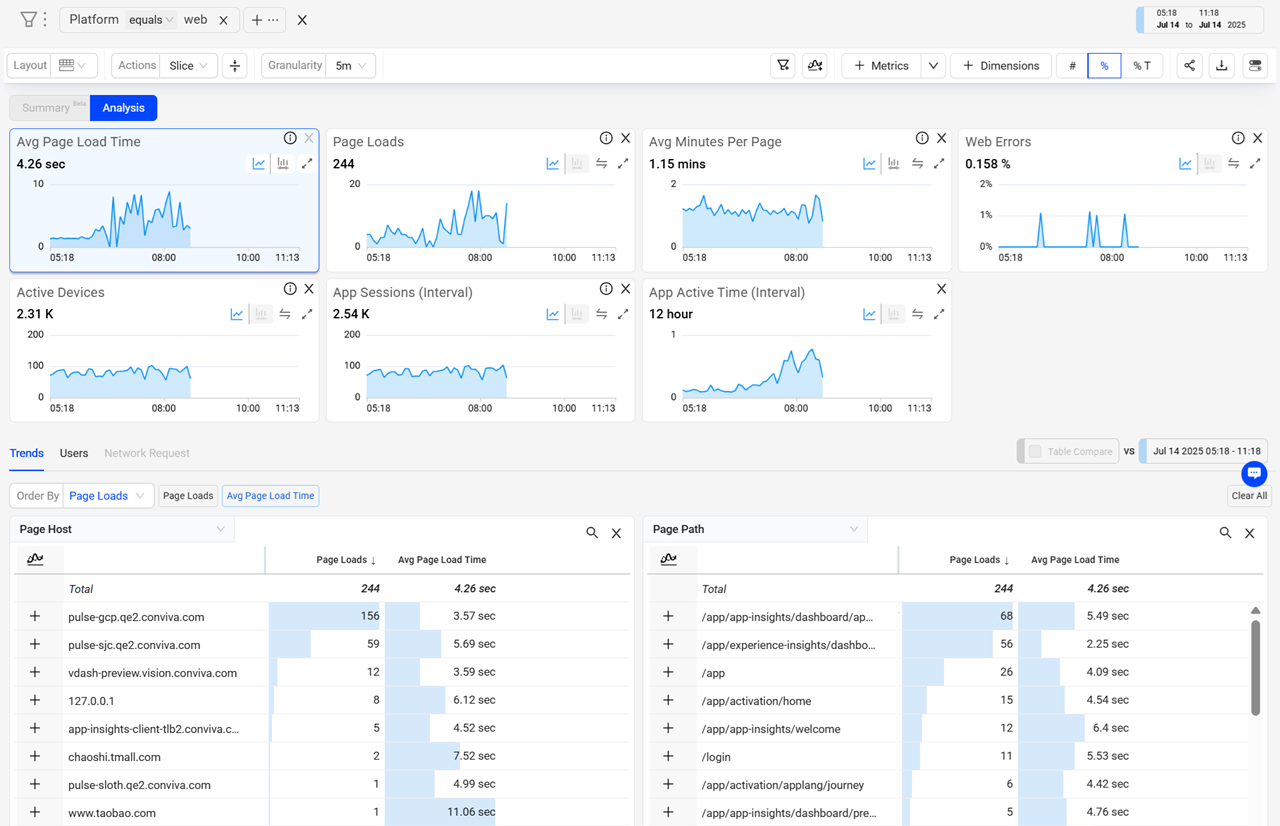Screen dimensions: 1280x826
Task: Switch to the Users tab
Action: tap(74, 453)
